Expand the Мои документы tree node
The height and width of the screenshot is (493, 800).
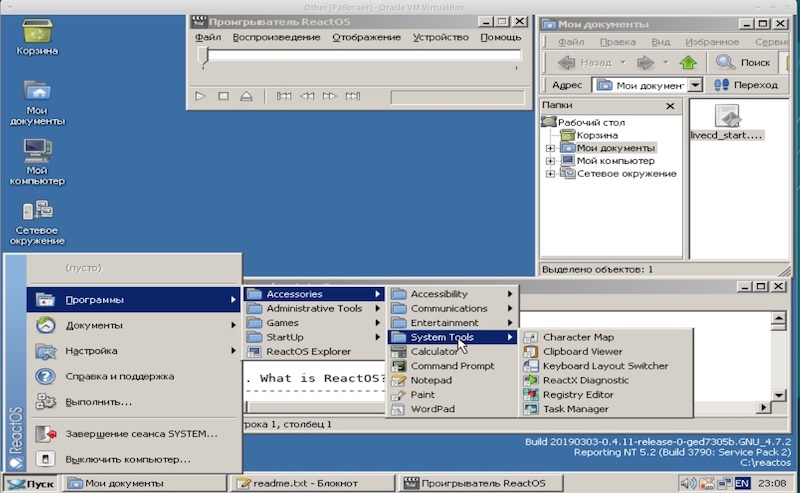click(x=550, y=148)
